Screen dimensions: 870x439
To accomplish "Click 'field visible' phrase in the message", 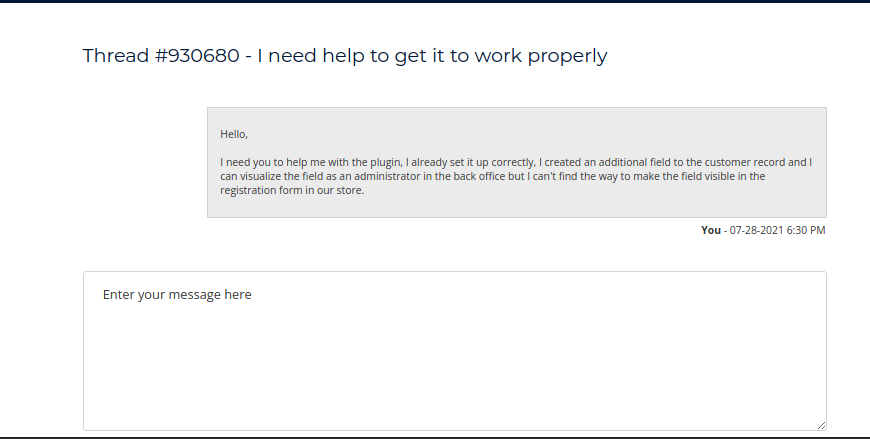I will (715, 176).
